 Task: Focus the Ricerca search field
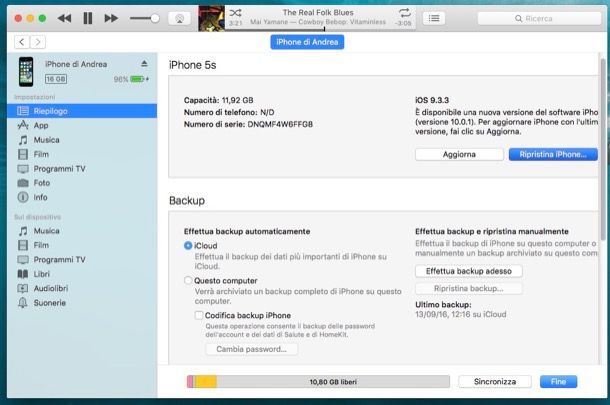539,18
